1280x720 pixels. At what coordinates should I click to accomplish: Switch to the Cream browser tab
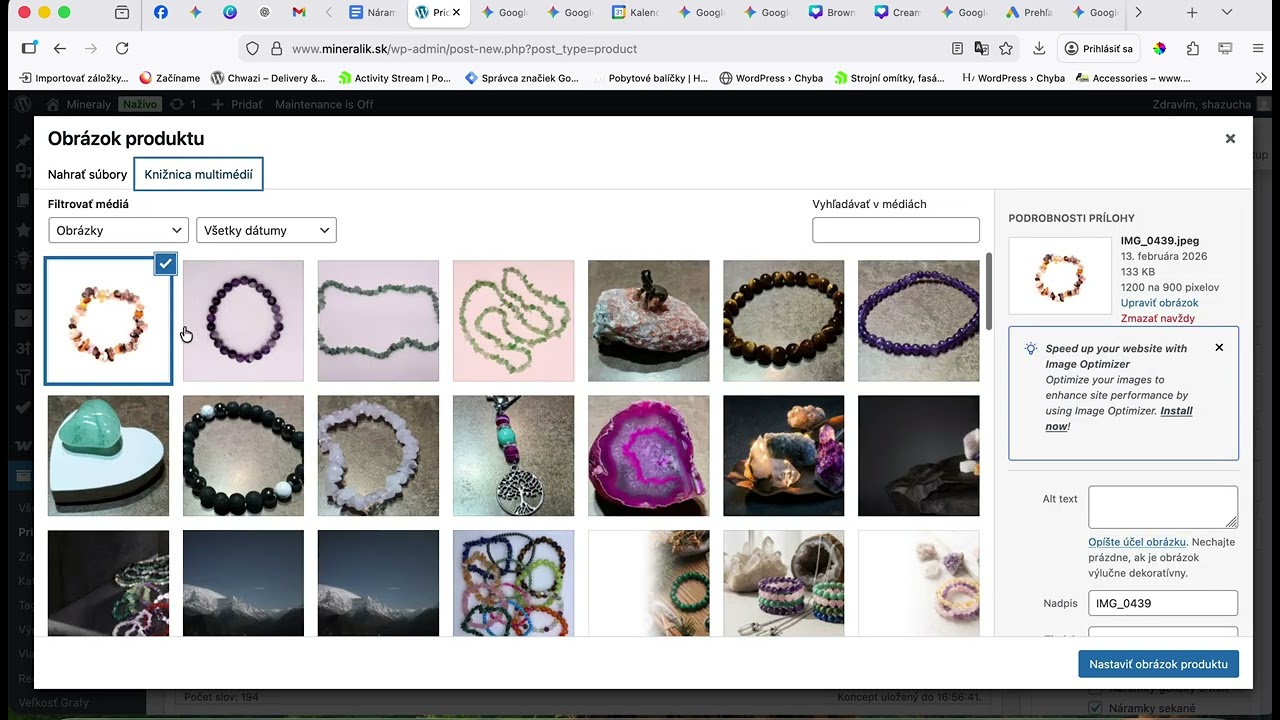pyautogui.click(x=898, y=13)
